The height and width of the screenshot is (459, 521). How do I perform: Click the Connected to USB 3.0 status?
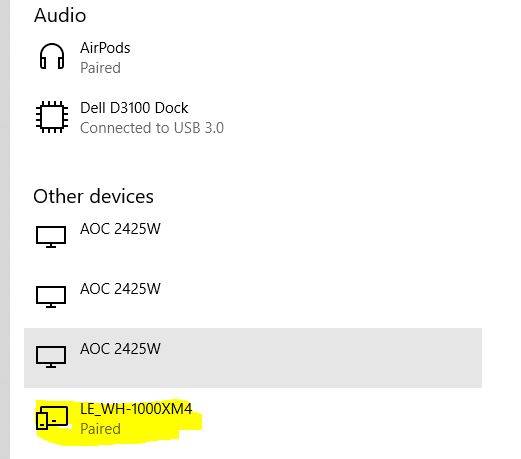pyautogui.click(x=152, y=128)
